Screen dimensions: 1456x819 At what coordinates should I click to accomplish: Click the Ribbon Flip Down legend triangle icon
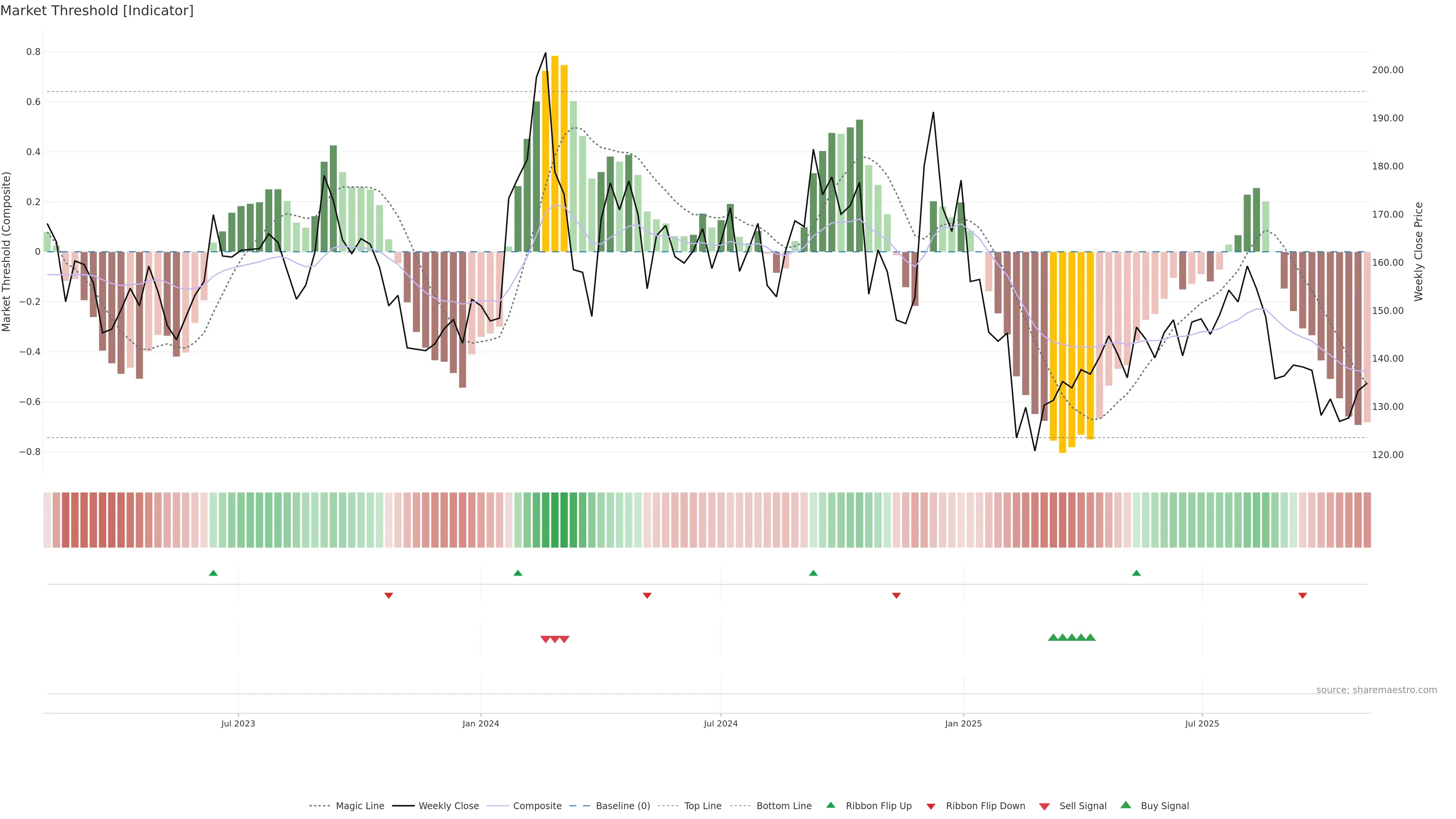(x=931, y=806)
